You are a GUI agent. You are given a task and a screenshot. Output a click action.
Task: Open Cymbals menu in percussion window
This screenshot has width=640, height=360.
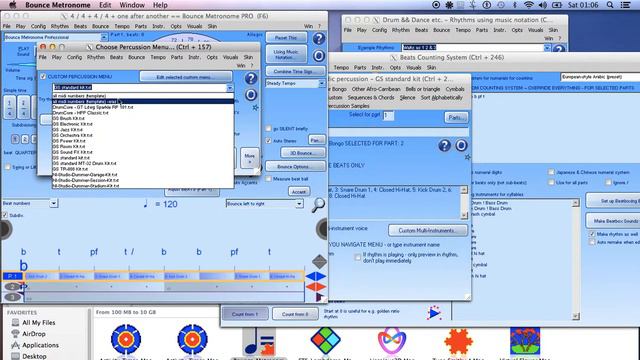click(x=455, y=89)
